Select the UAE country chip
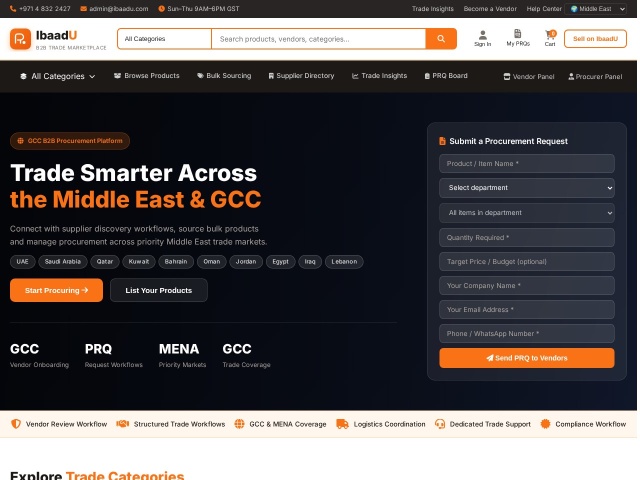This screenshot has height=480, width=640. [x=22, y=262]
